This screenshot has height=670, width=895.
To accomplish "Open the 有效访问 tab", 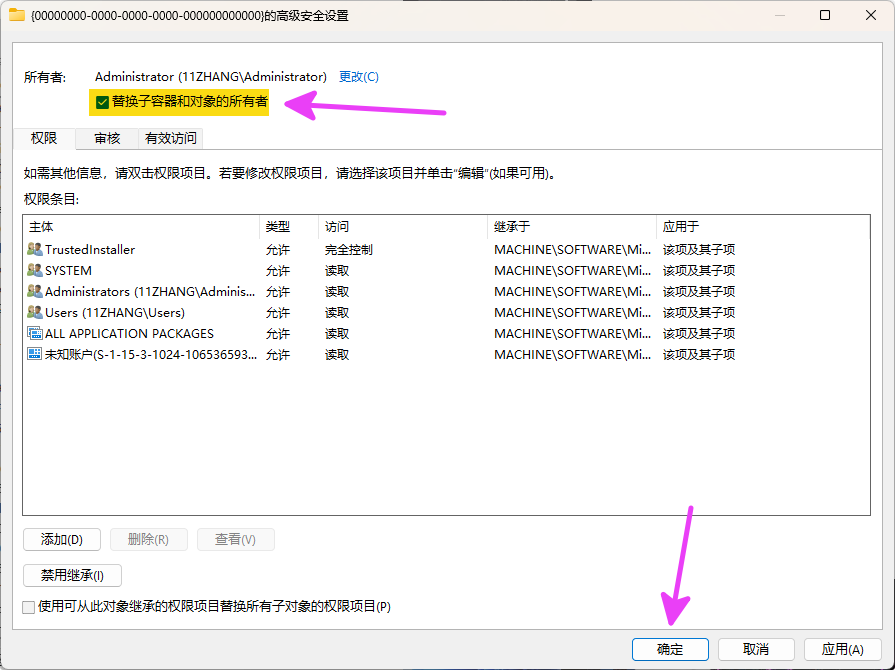I will point(171,139).
